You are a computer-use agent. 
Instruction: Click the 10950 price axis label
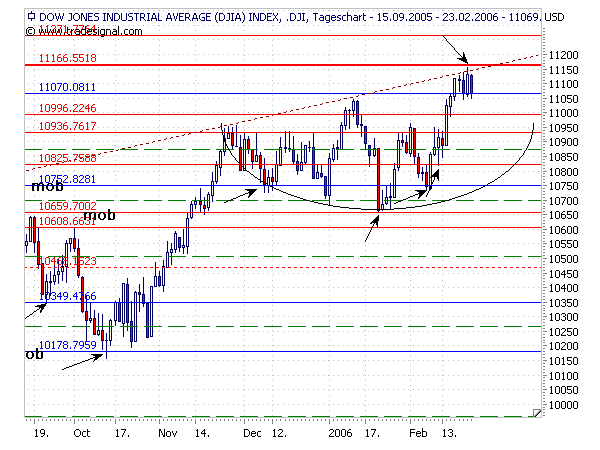[x=563, y=128]
